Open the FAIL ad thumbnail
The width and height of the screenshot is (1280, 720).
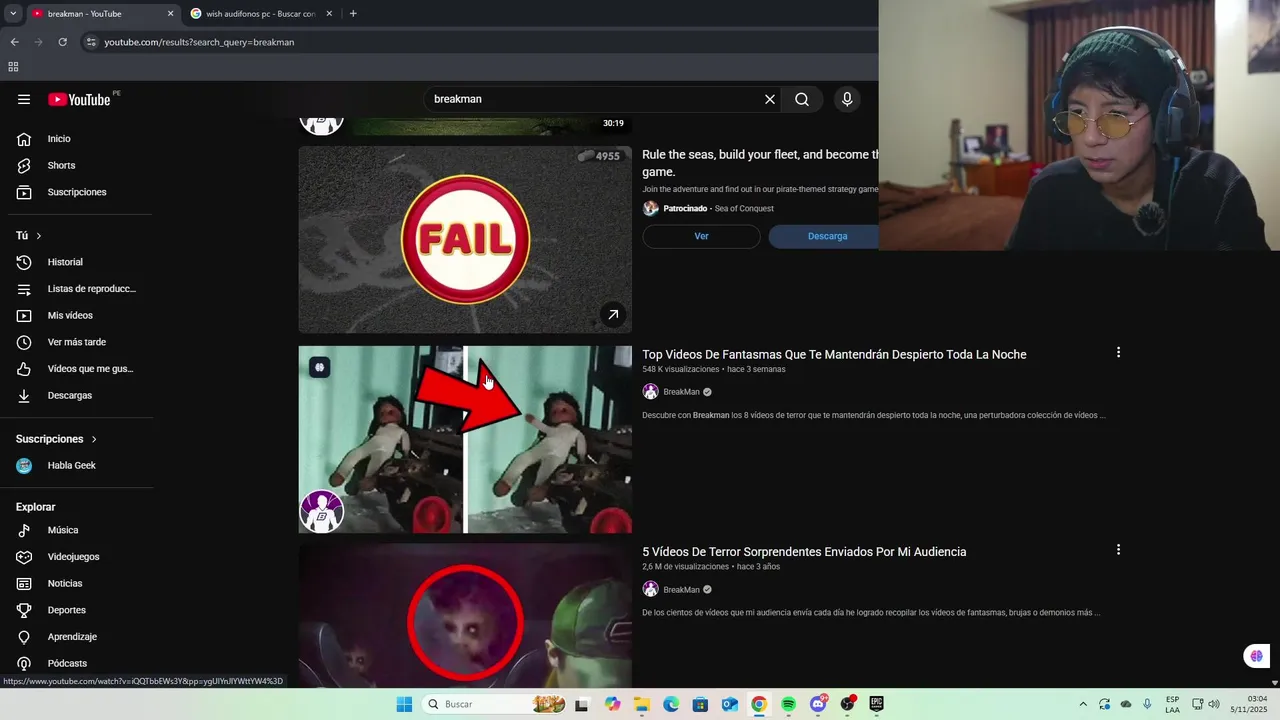click(465, 240)
